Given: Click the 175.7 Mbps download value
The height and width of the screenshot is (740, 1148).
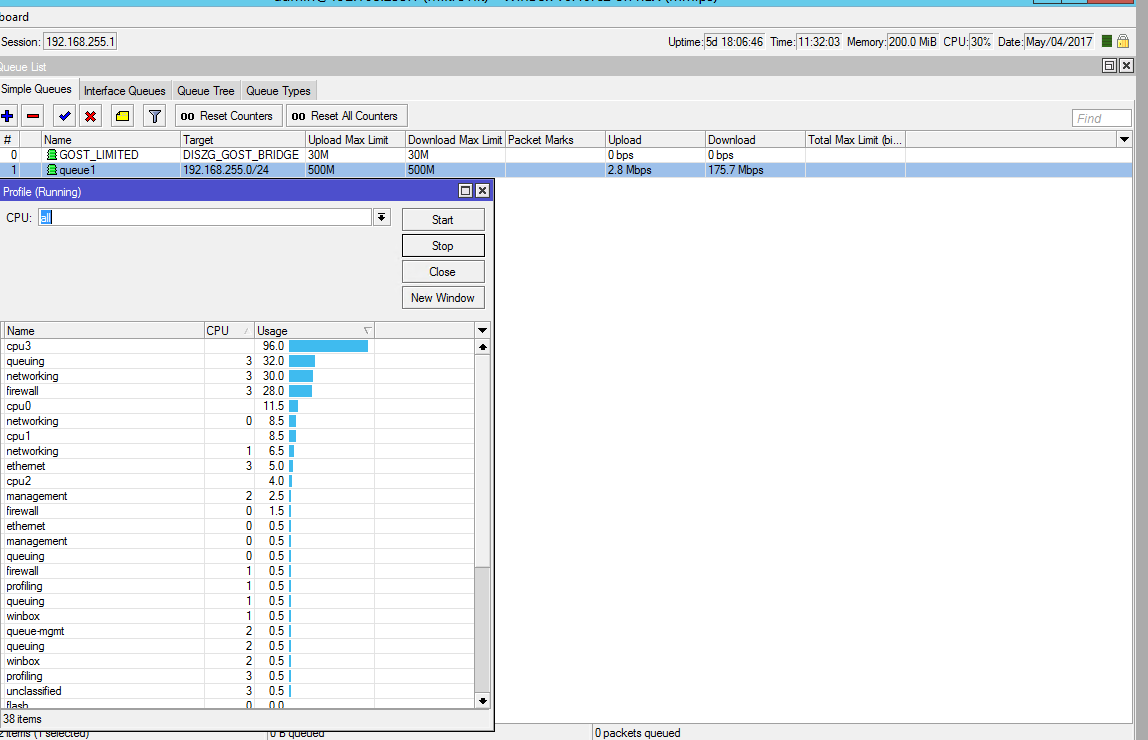Looking at the screenshot, I should click(x=736, y=170).
